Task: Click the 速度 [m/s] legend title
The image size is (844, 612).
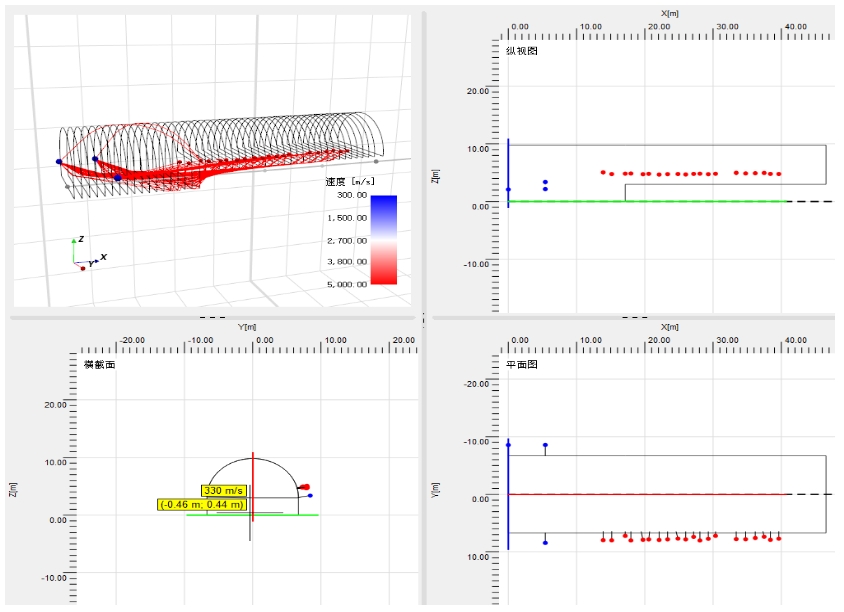Action: (x=349, y=182)
